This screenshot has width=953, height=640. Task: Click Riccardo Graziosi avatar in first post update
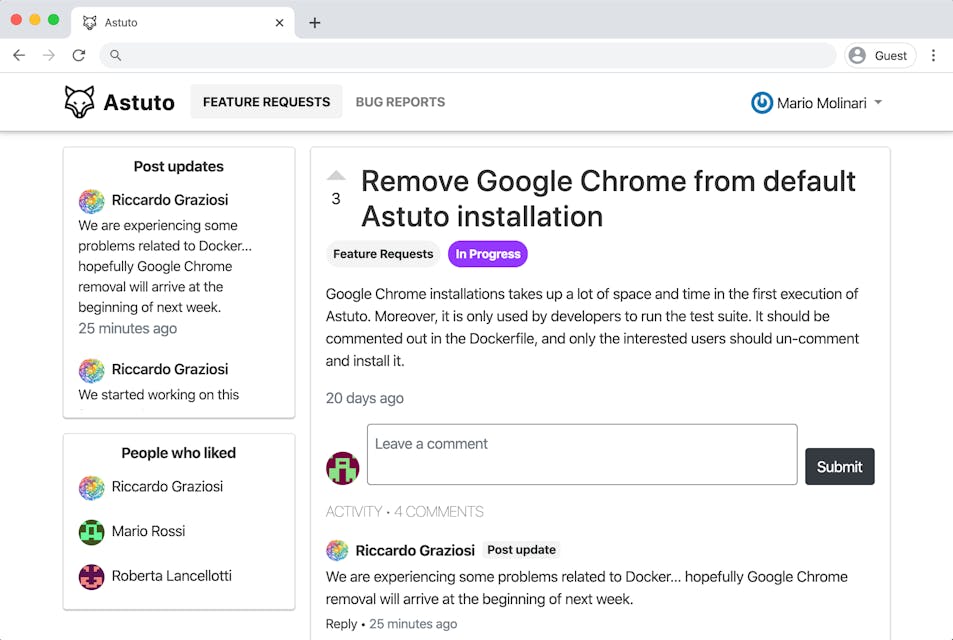pyautogui.click(x=91, y=201)
